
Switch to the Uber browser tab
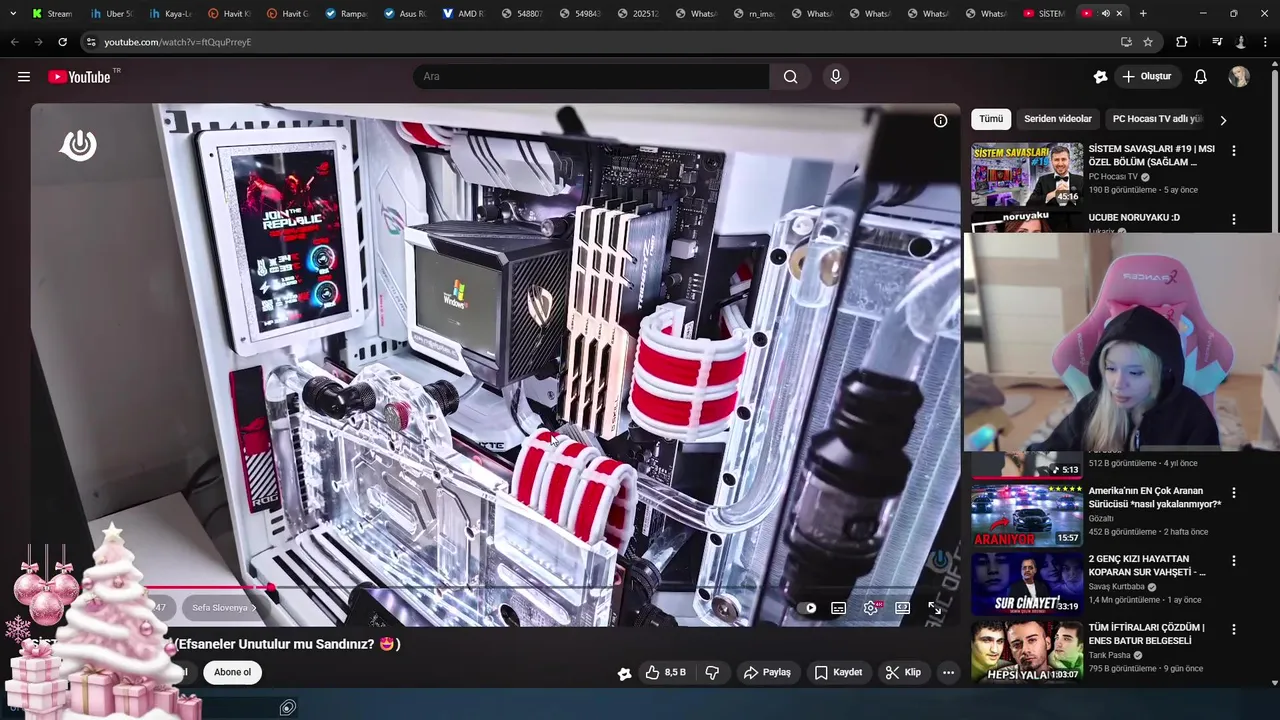(x=110, y=14)
